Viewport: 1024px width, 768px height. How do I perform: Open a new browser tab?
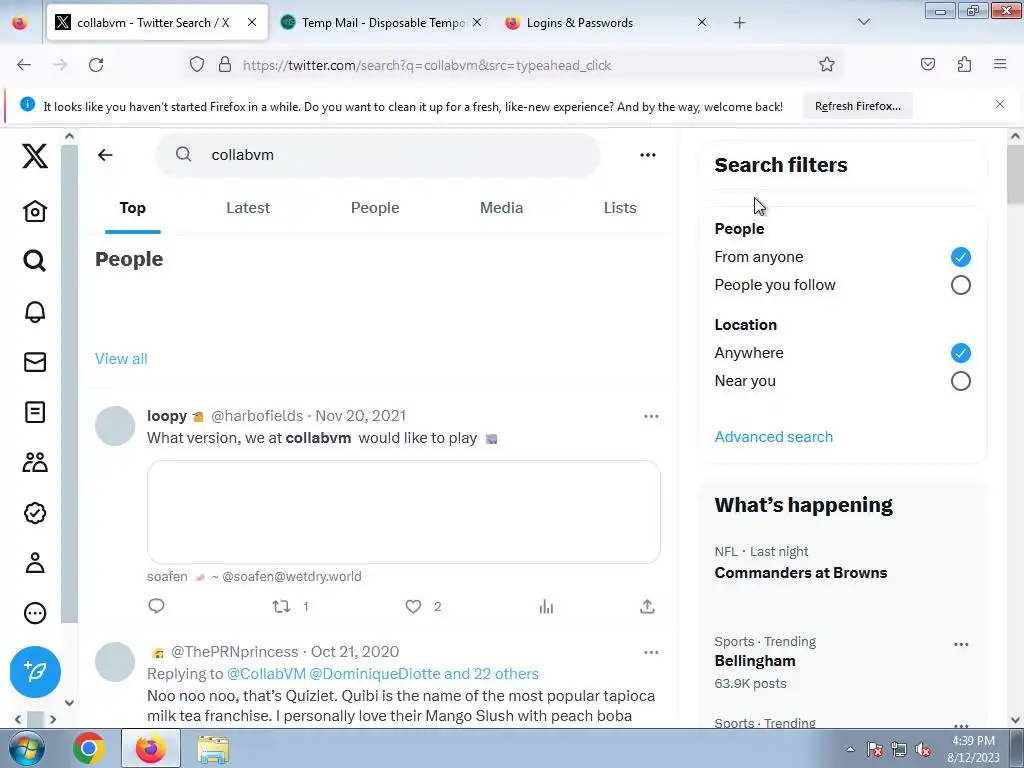[x=739, y=23]
